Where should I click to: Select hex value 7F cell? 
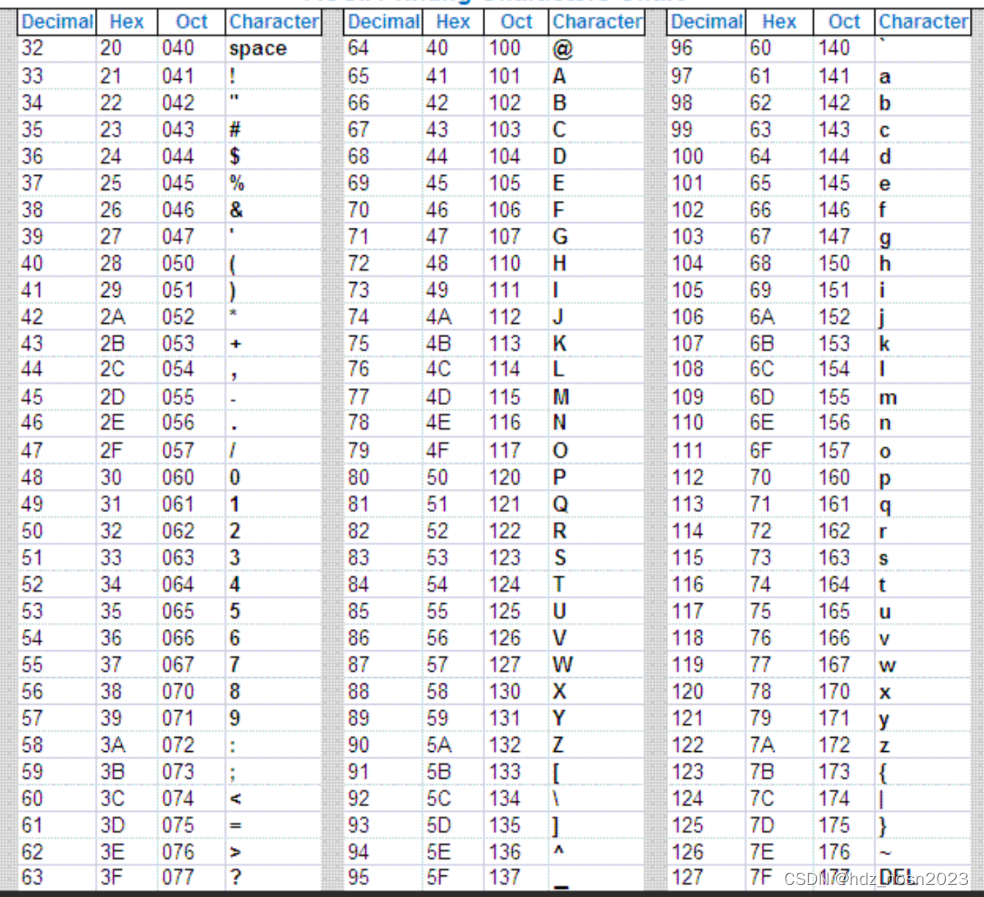[x=779, y=877]
